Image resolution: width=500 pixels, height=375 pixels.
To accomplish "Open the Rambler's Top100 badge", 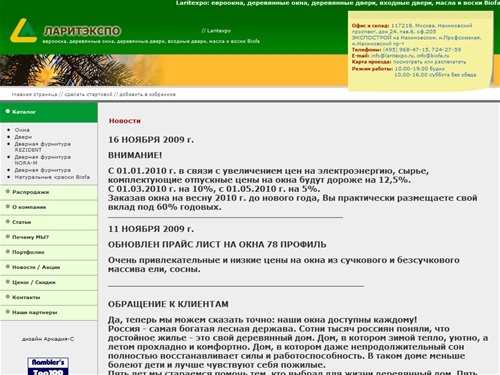I will pyautogui.click(x=48, y=366).
